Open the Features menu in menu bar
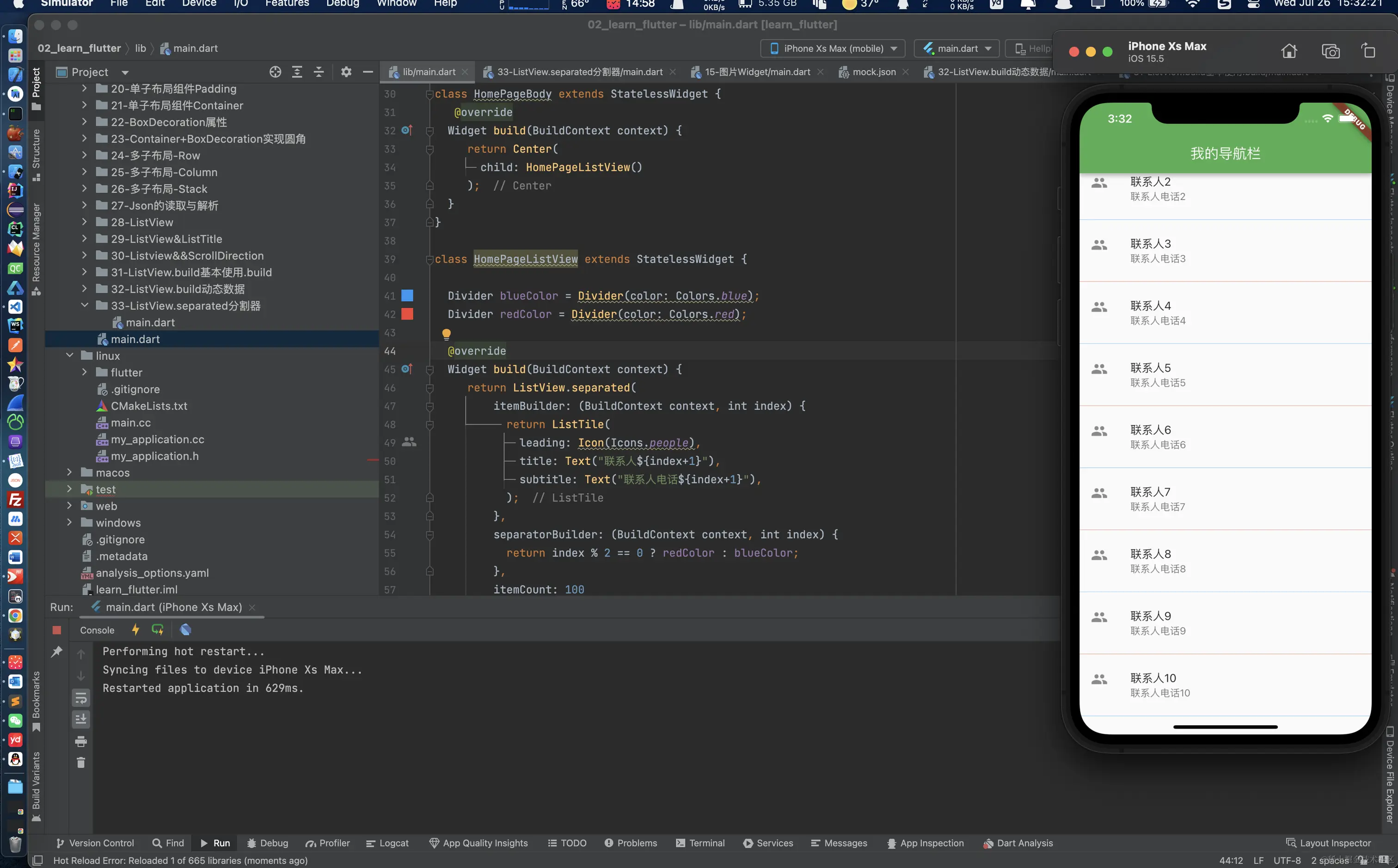 [x=287, y=3]
